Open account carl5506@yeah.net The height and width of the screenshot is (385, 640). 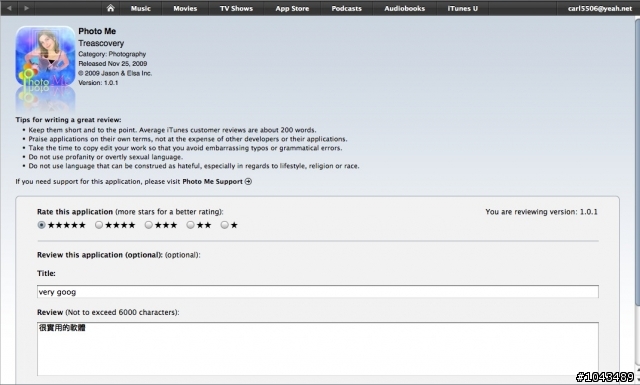[600, 8]
